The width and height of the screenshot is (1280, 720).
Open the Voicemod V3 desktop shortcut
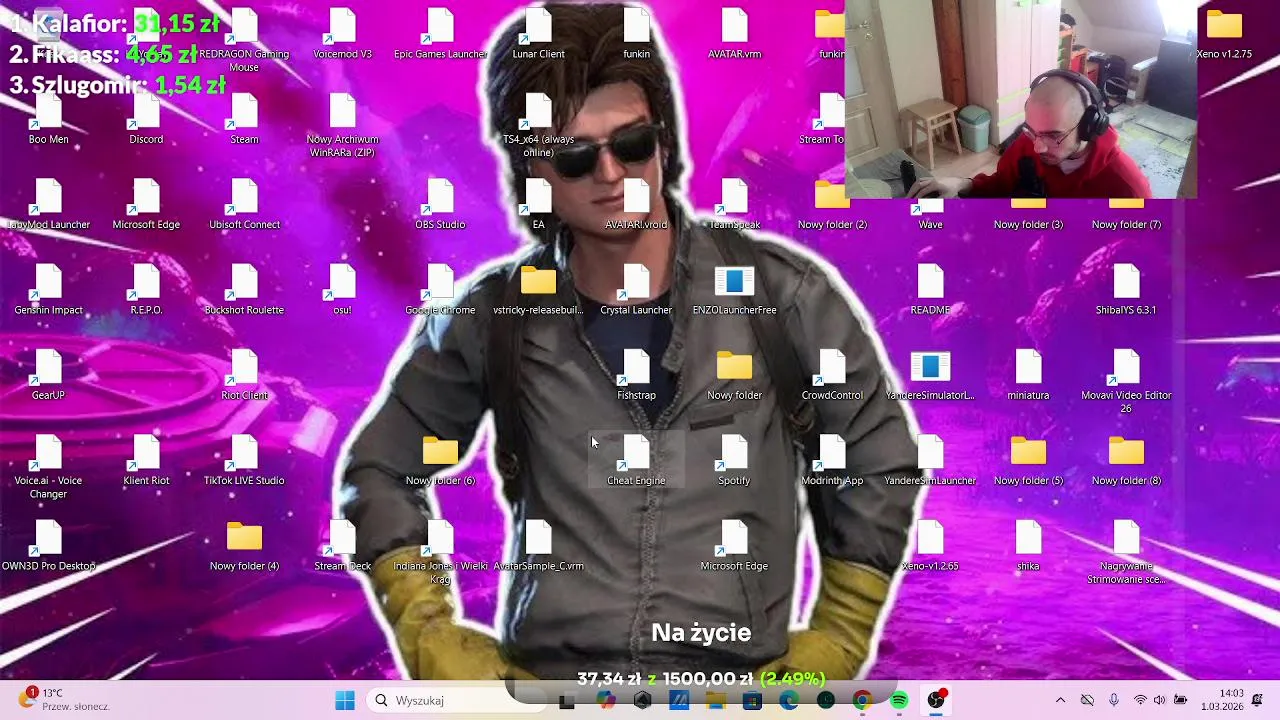point(342,36)
